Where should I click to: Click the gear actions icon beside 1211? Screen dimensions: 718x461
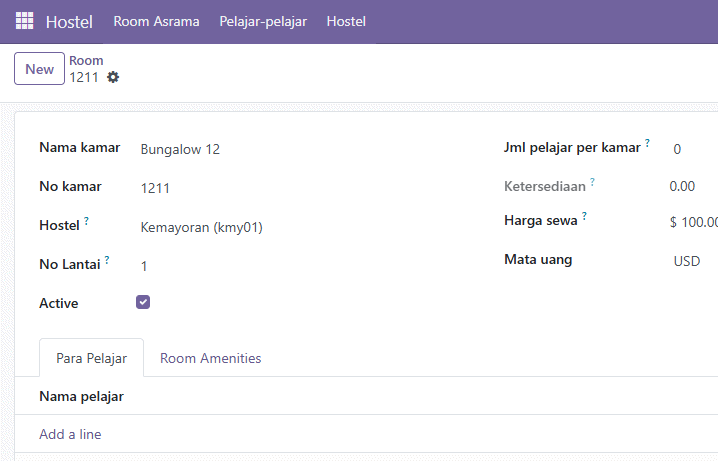pos(113,77)
